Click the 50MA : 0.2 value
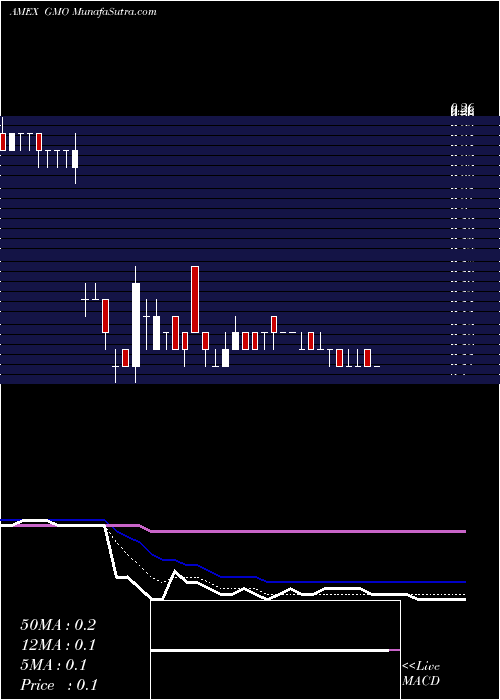Screen dimensions: 500x700 tap(58, 625)
